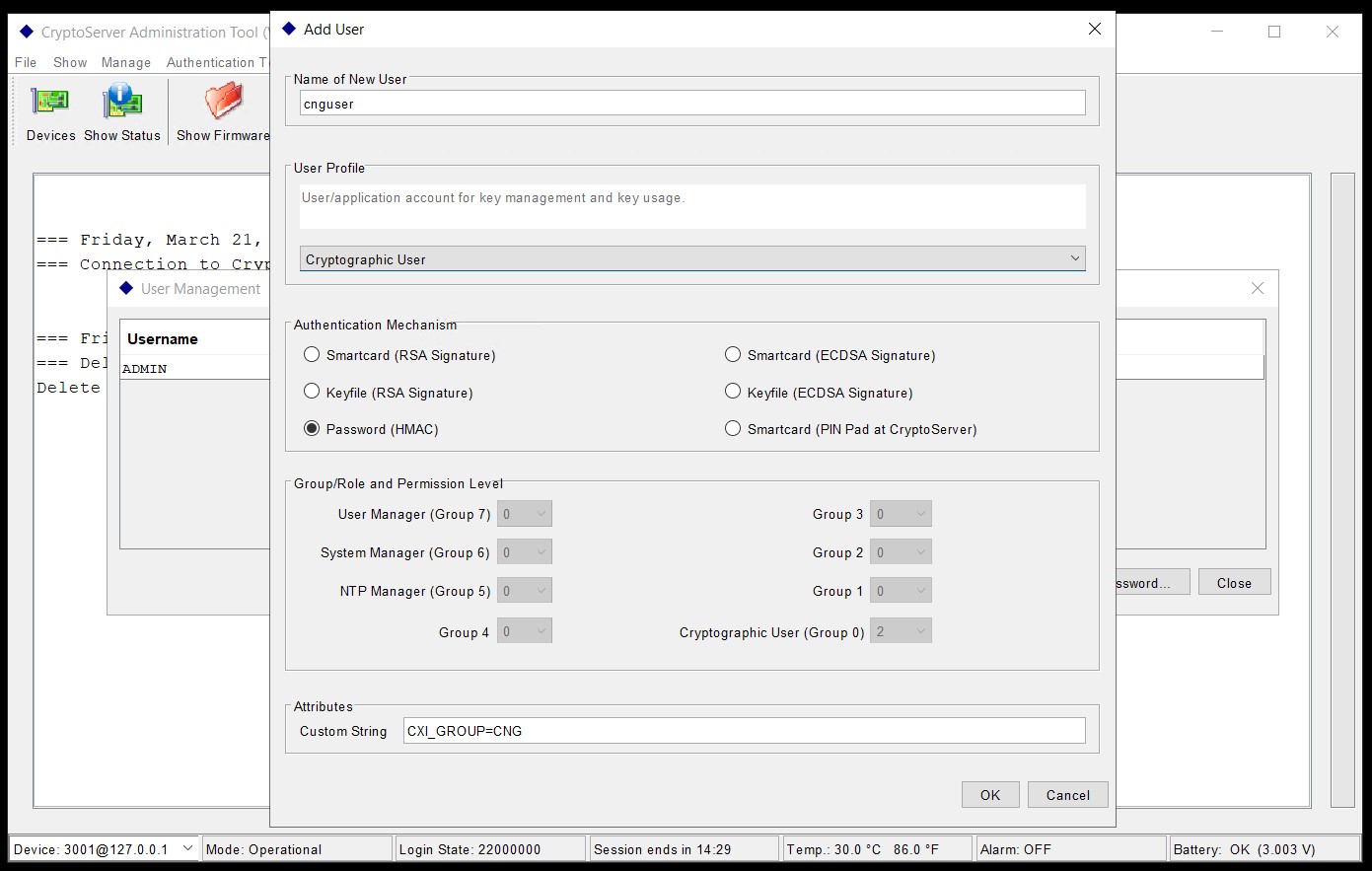
Task: Select Smartcard (ECDSA Signature) authentication
Action: click(733, 355)
